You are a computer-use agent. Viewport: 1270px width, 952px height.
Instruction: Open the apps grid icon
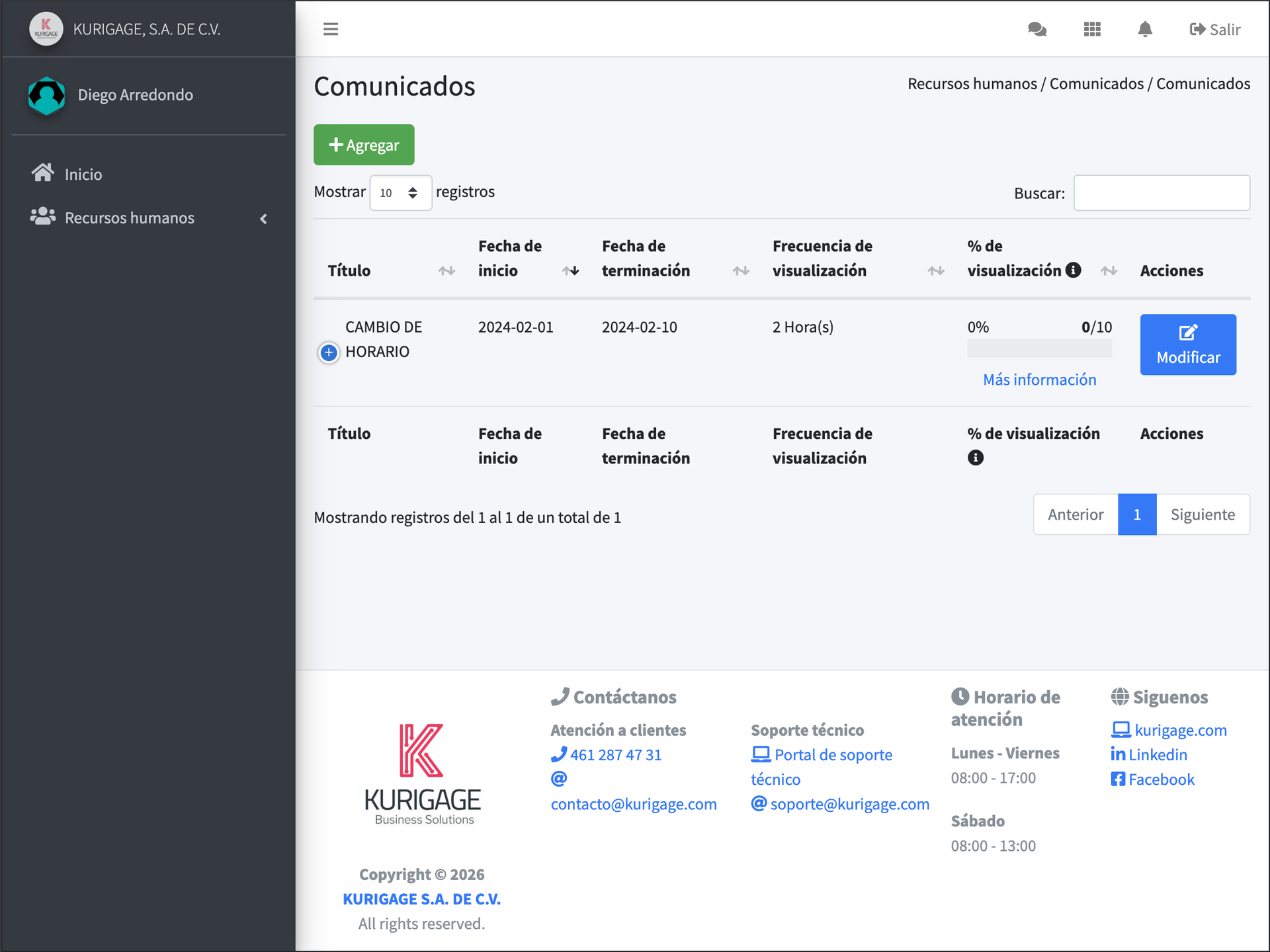1092,29
